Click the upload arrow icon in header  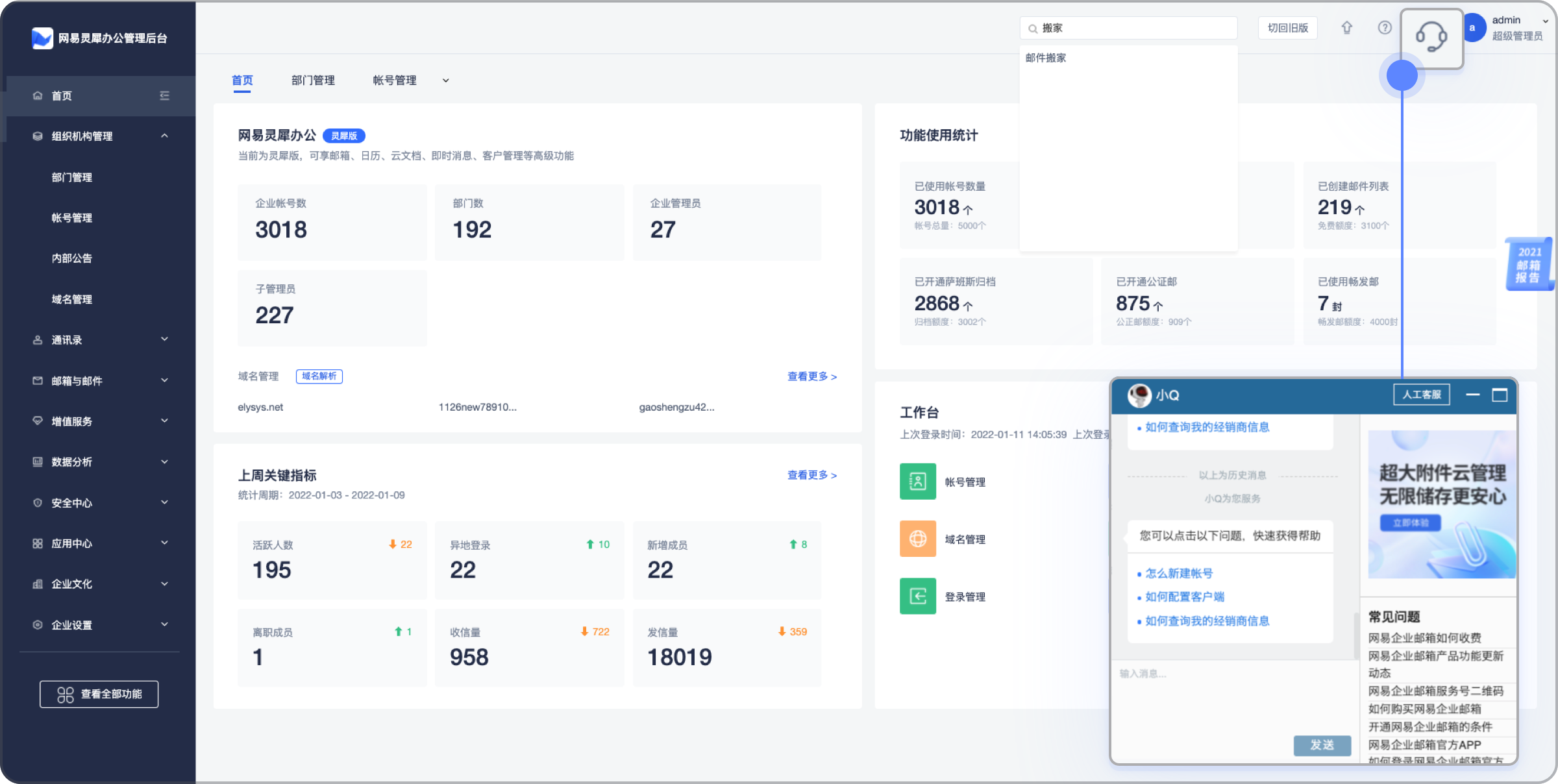click(x=1347, y=28)
